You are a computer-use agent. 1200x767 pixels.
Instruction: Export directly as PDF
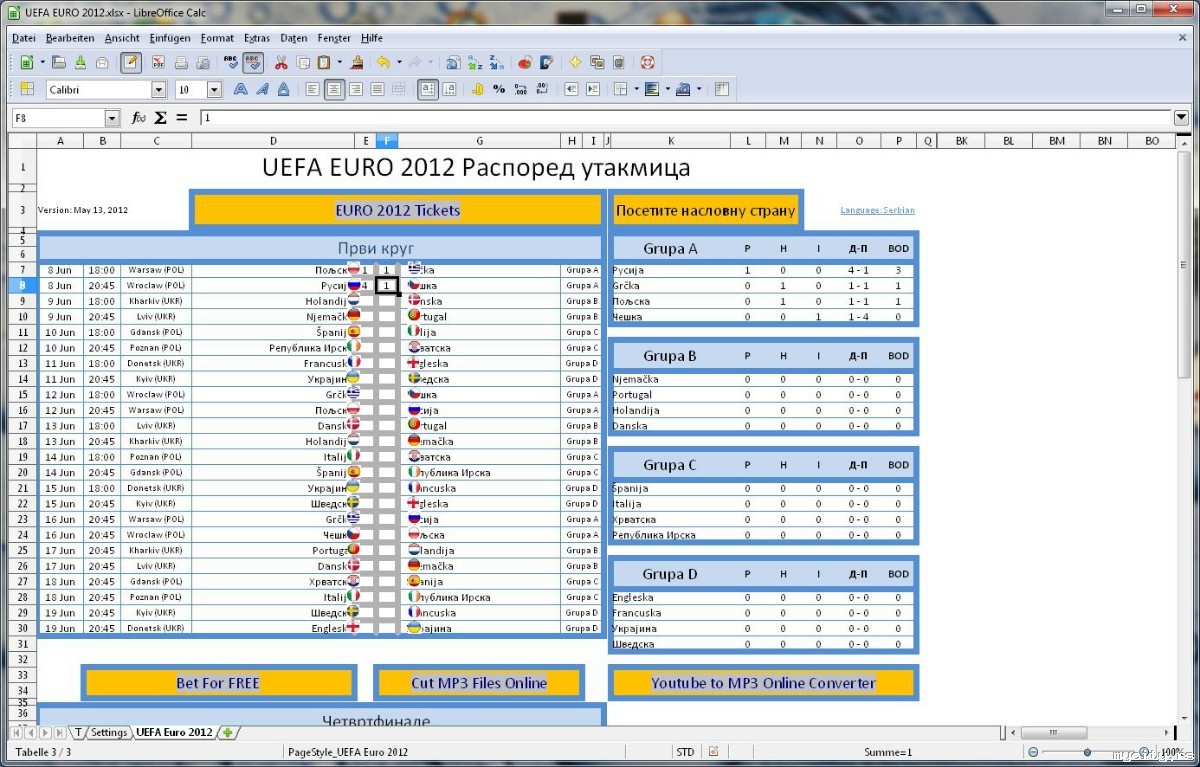[x=158, y=62]
